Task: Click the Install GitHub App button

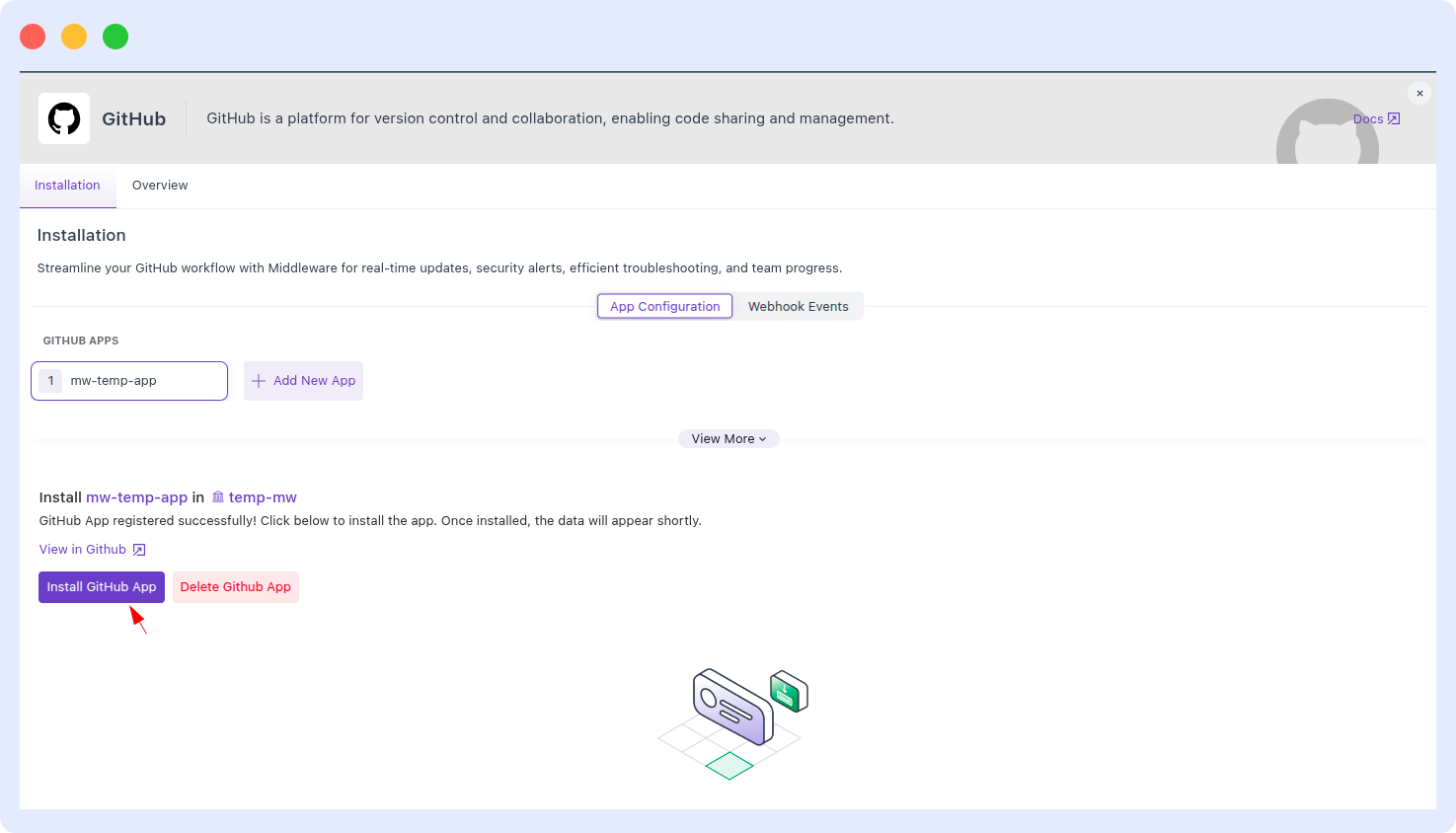Action: pos(101,586)
